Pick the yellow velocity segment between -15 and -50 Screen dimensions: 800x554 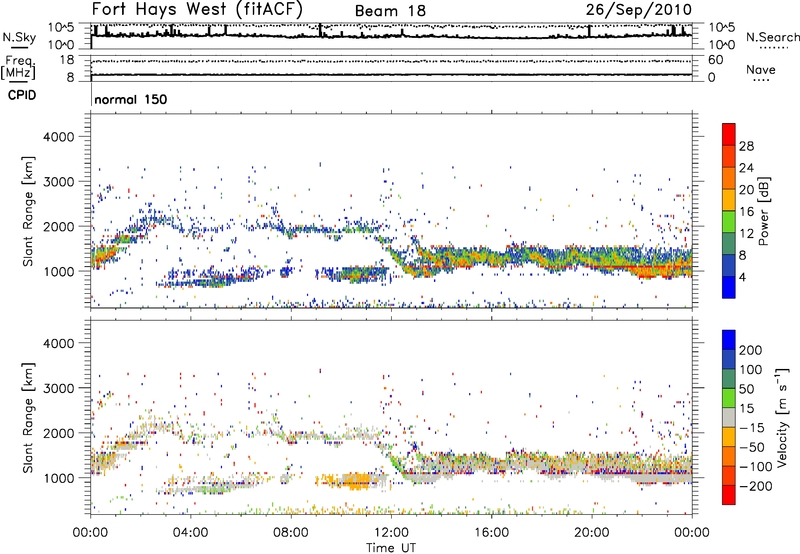tap(729, 437)
